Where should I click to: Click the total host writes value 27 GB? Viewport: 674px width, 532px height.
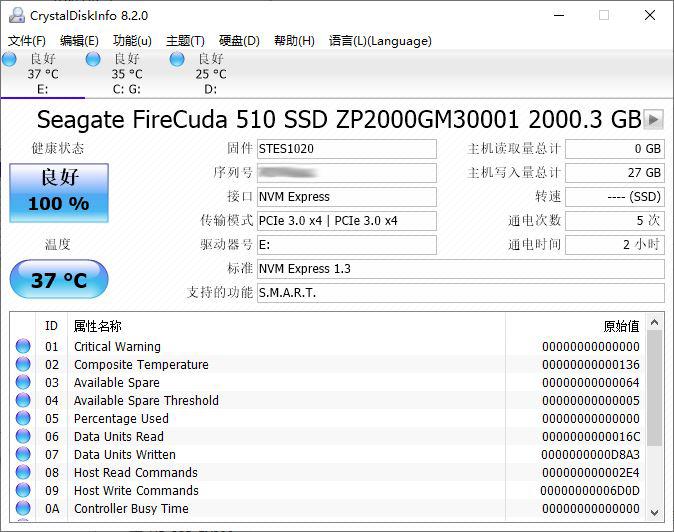615,173
